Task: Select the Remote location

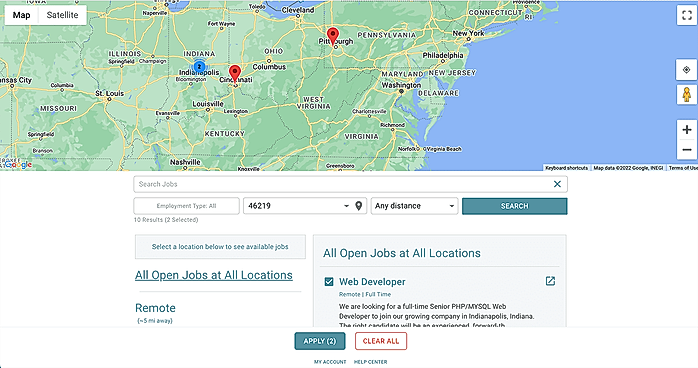Action: pyautogui.click(x=155, y=308)
